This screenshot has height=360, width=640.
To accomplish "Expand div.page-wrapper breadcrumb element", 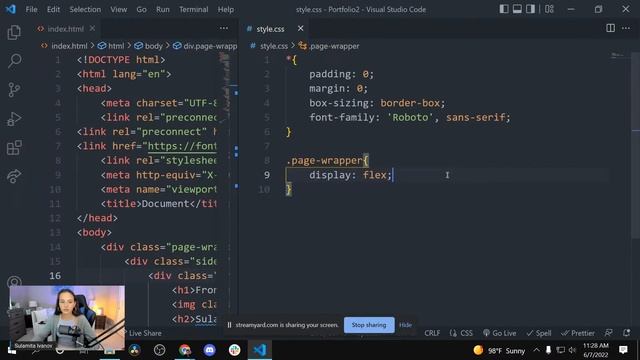I will tap(205, 46).
